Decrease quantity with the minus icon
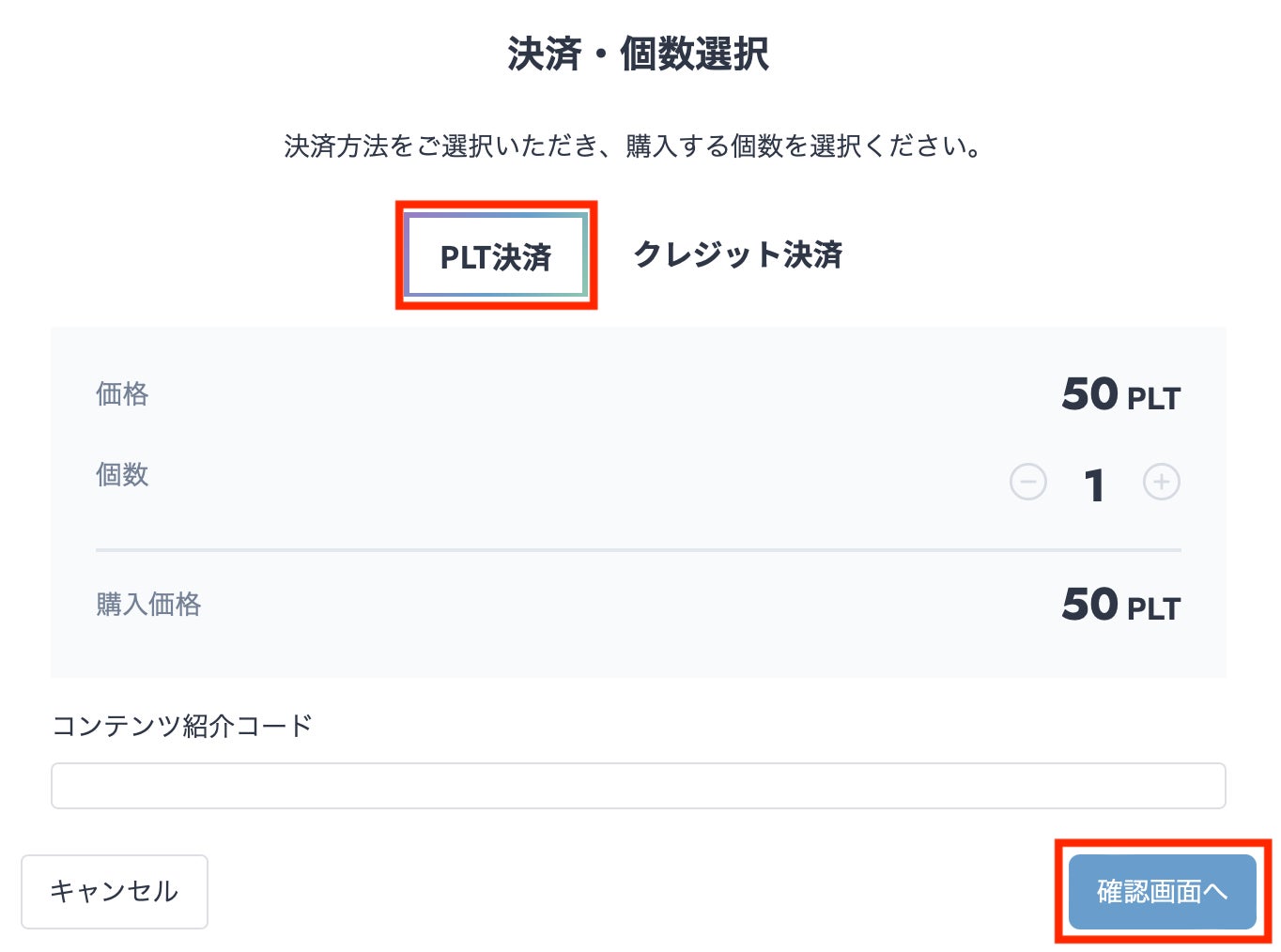 point(1027,483)
